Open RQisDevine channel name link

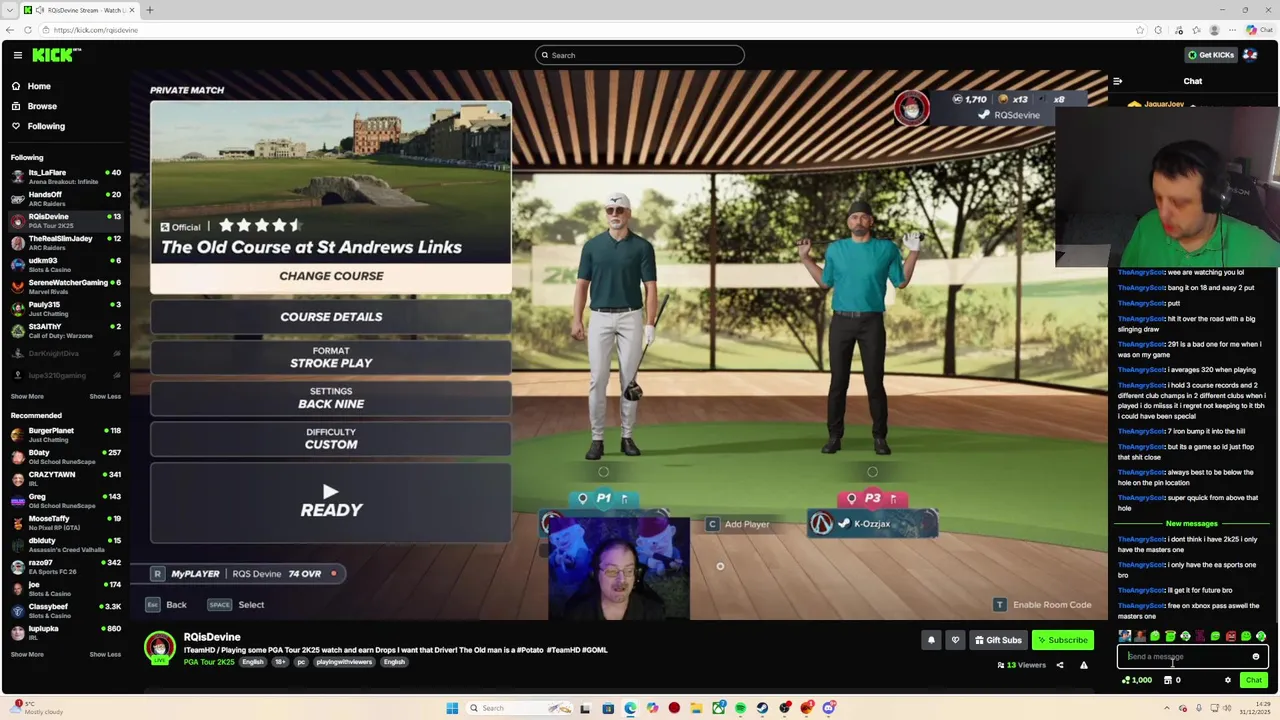(x=212, y=637)
